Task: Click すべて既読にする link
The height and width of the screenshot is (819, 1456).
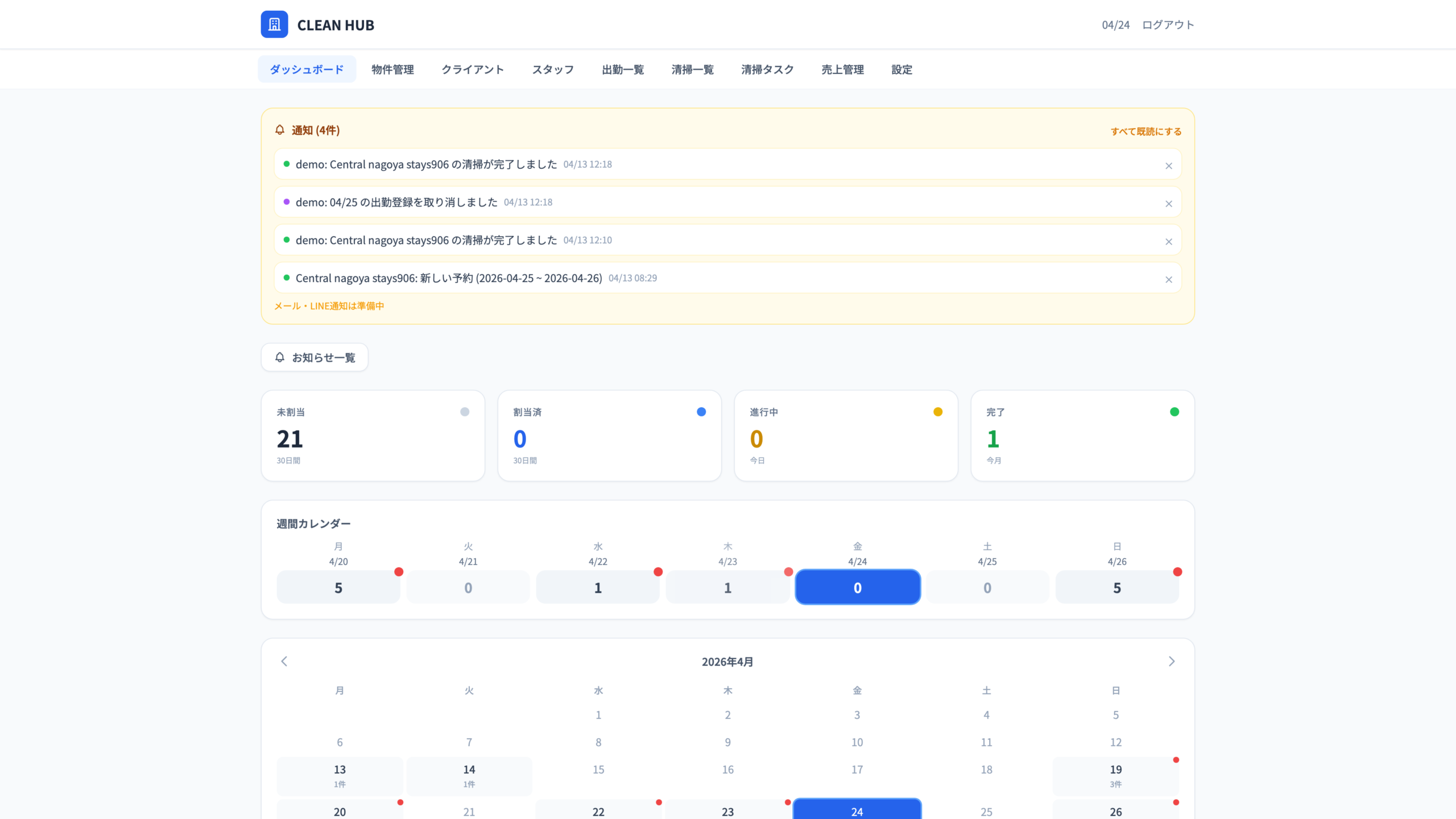Action: (x=1146, y=131)
